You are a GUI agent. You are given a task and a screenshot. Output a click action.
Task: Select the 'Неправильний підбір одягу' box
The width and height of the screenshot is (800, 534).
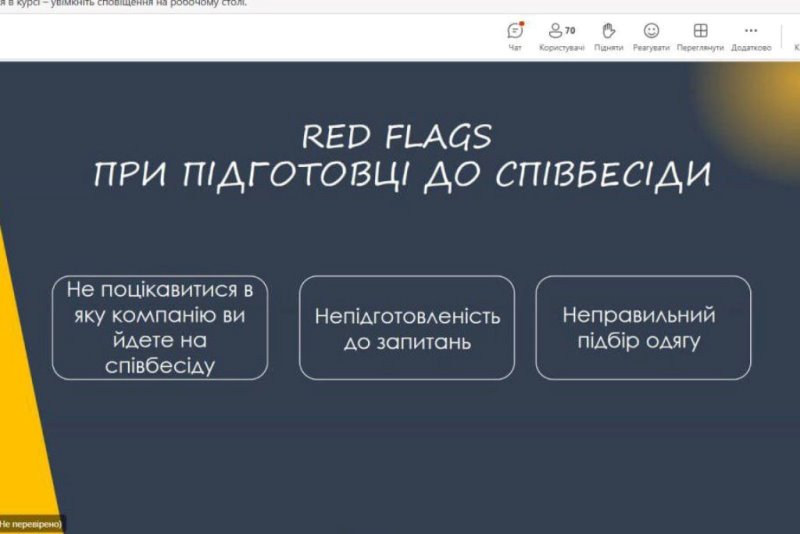(643, 327)
